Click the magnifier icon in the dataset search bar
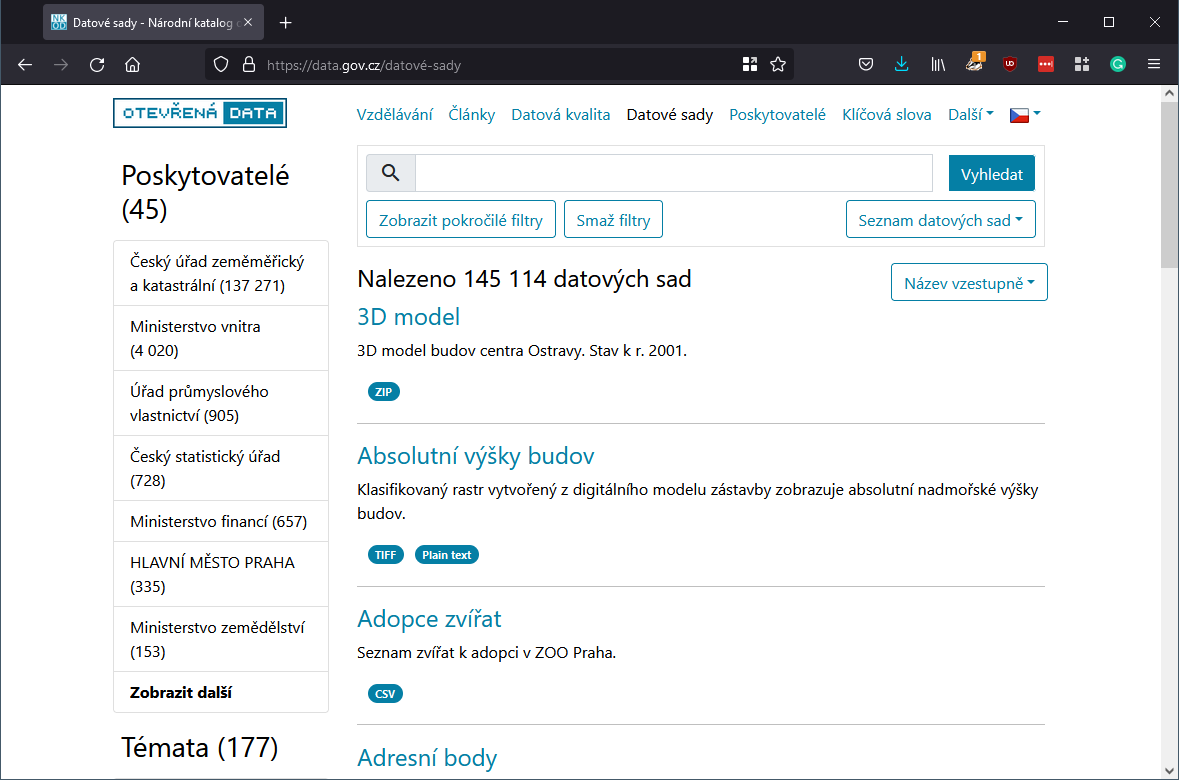Screen dimensions: 1179x780 [x=390, y=172]
